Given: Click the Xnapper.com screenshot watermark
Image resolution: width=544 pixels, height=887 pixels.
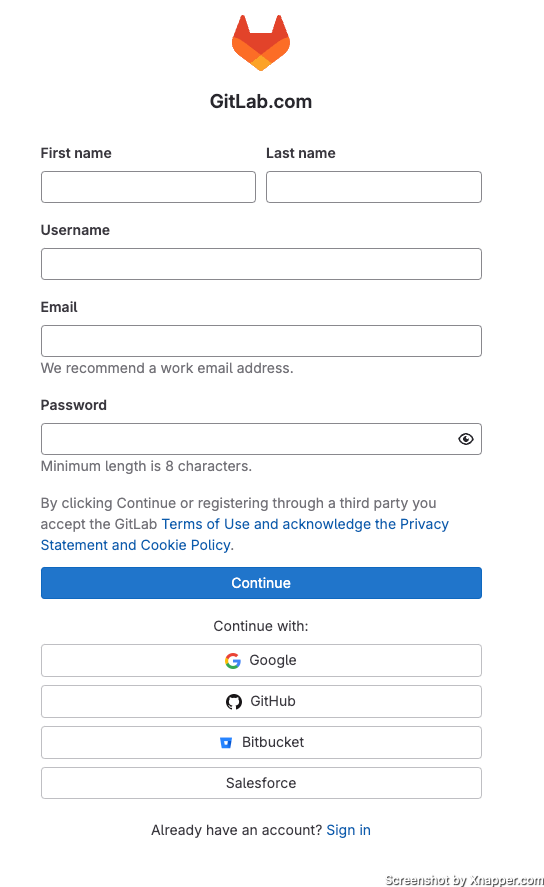Looking at the screenshot, I should coord(464,880).
